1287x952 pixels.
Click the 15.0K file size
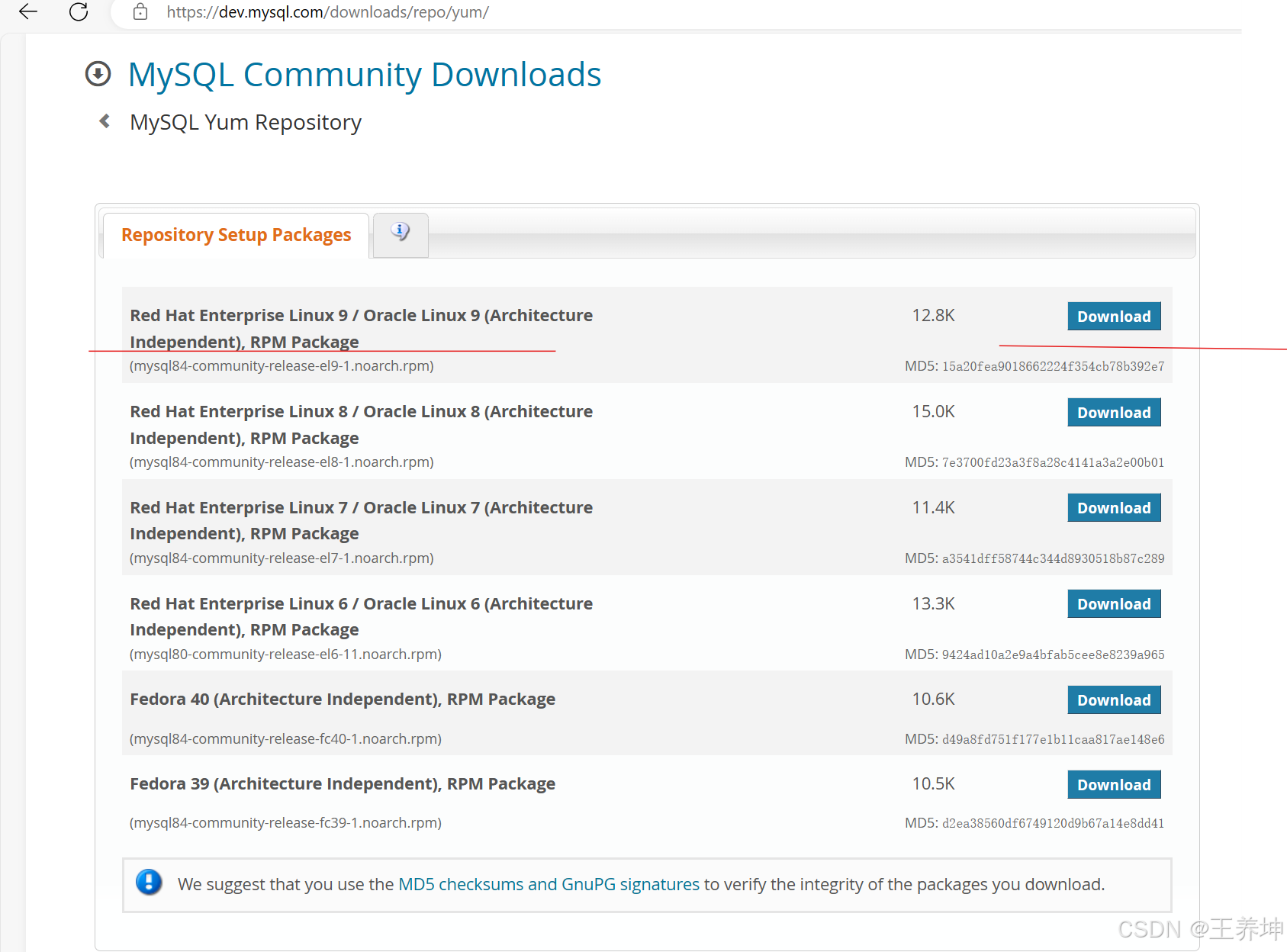coord(933,412)
